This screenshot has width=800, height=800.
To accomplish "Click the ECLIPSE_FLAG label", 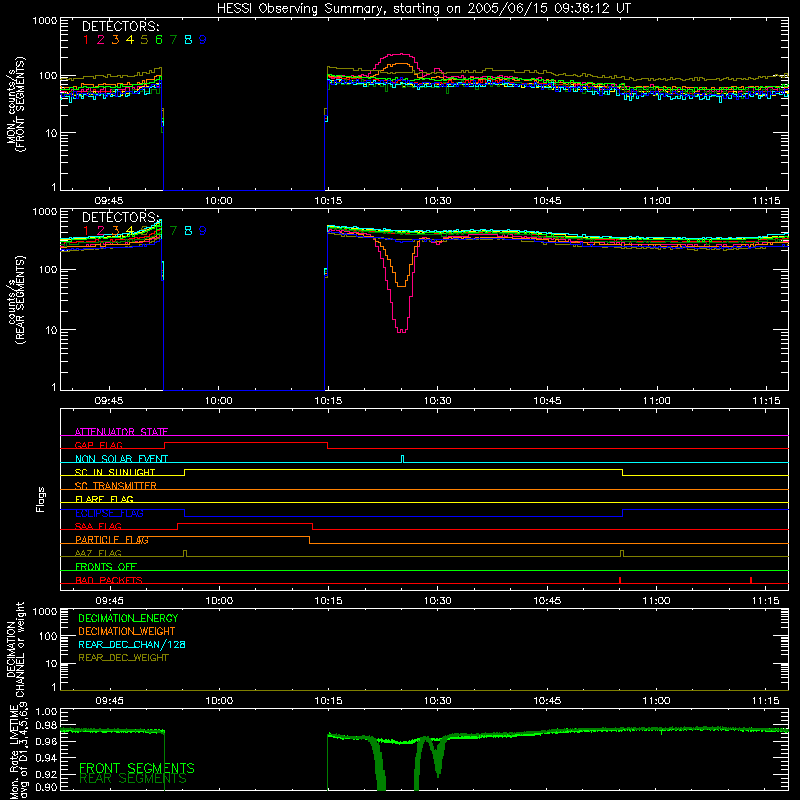I will point(109,513).
